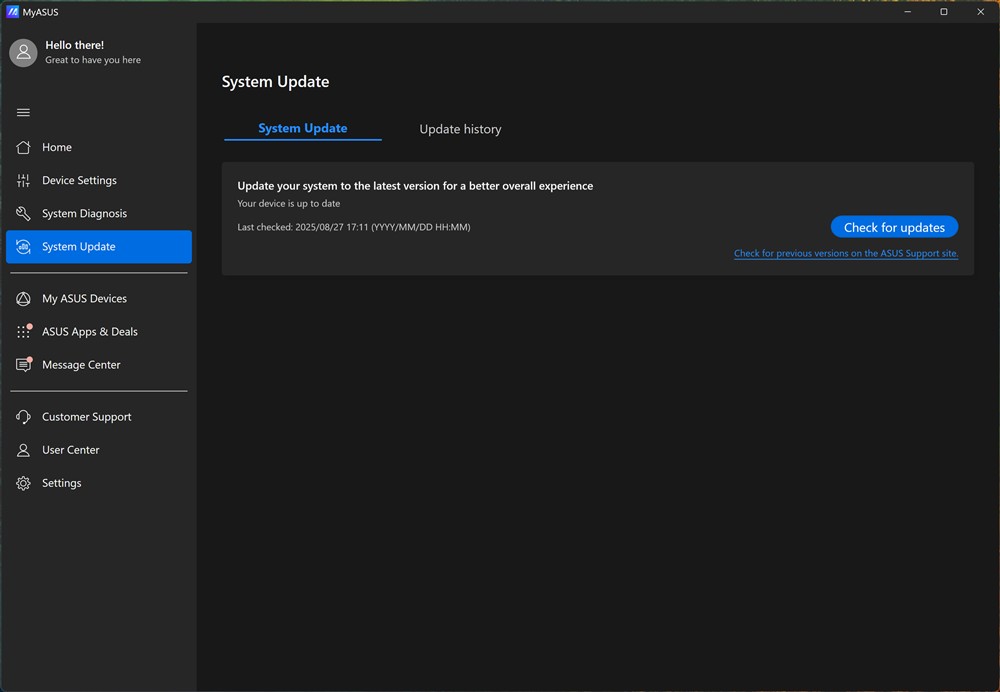Open Settings gear in the sidebar
The image size is (1000, 692).
24,483
